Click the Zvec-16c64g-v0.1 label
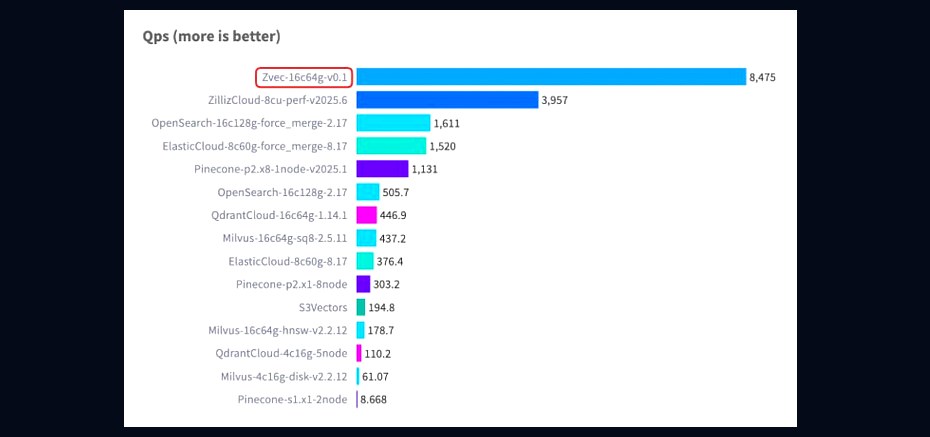The height and width of the screenshot is (437, 930). point(304,77)
